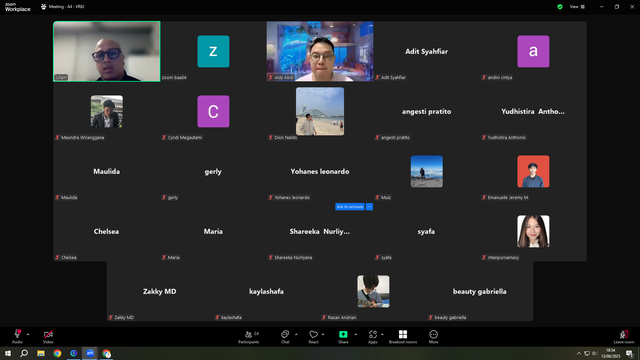
Task: Open the More options menu
Action: 433,337
